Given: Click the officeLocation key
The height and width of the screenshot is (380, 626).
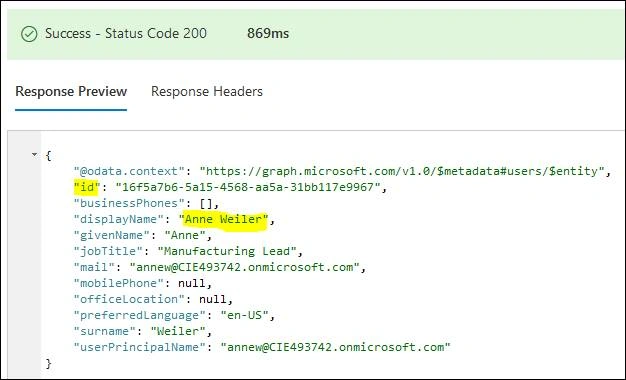Looking at the screenshot, I should click(129, 299).
